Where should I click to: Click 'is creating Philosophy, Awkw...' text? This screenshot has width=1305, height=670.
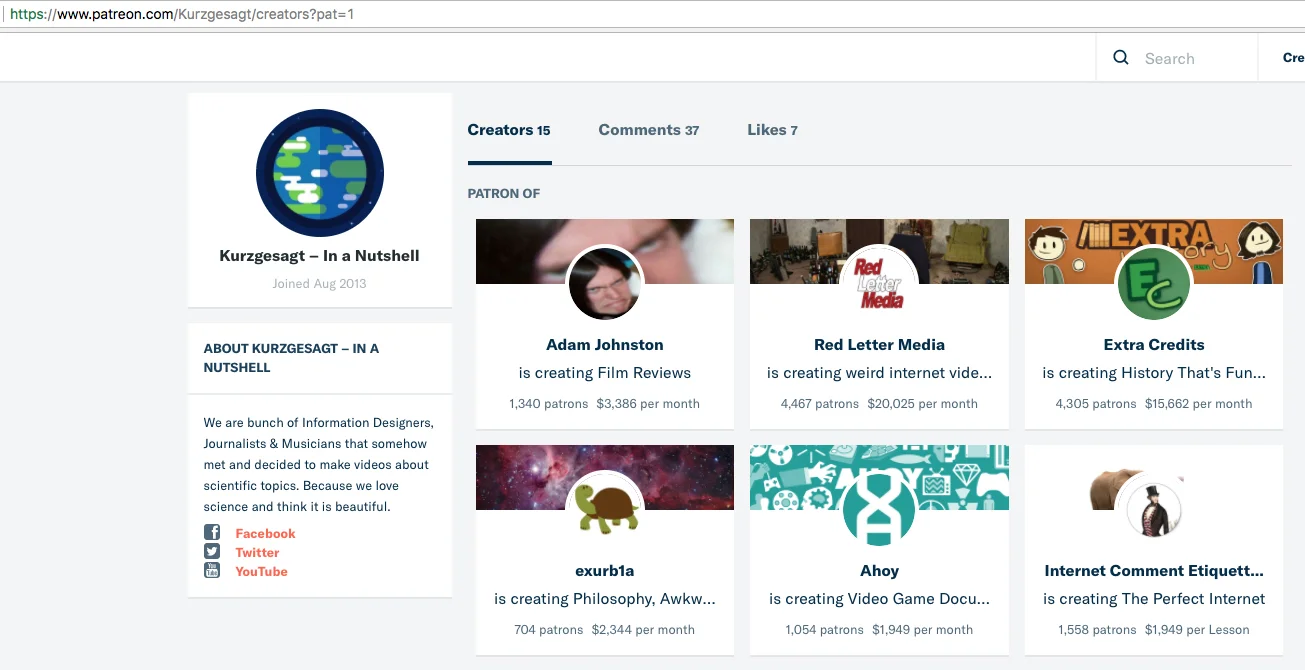coord(605,599)
